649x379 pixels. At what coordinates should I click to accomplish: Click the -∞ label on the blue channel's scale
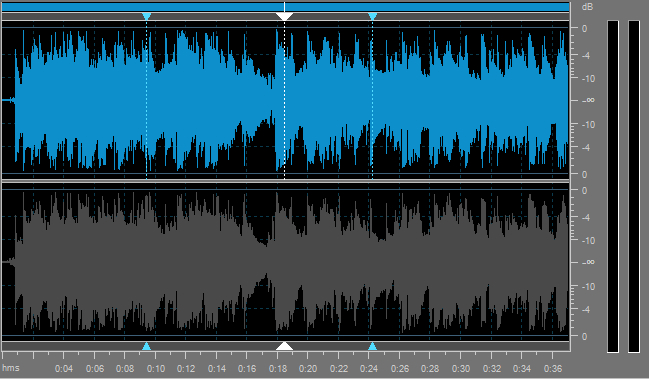click(x=588, y=101)
